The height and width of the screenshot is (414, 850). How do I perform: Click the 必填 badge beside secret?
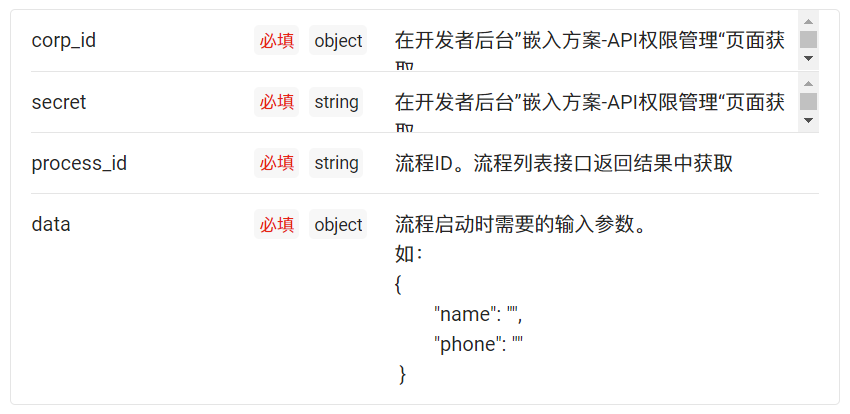click(276, 102)
